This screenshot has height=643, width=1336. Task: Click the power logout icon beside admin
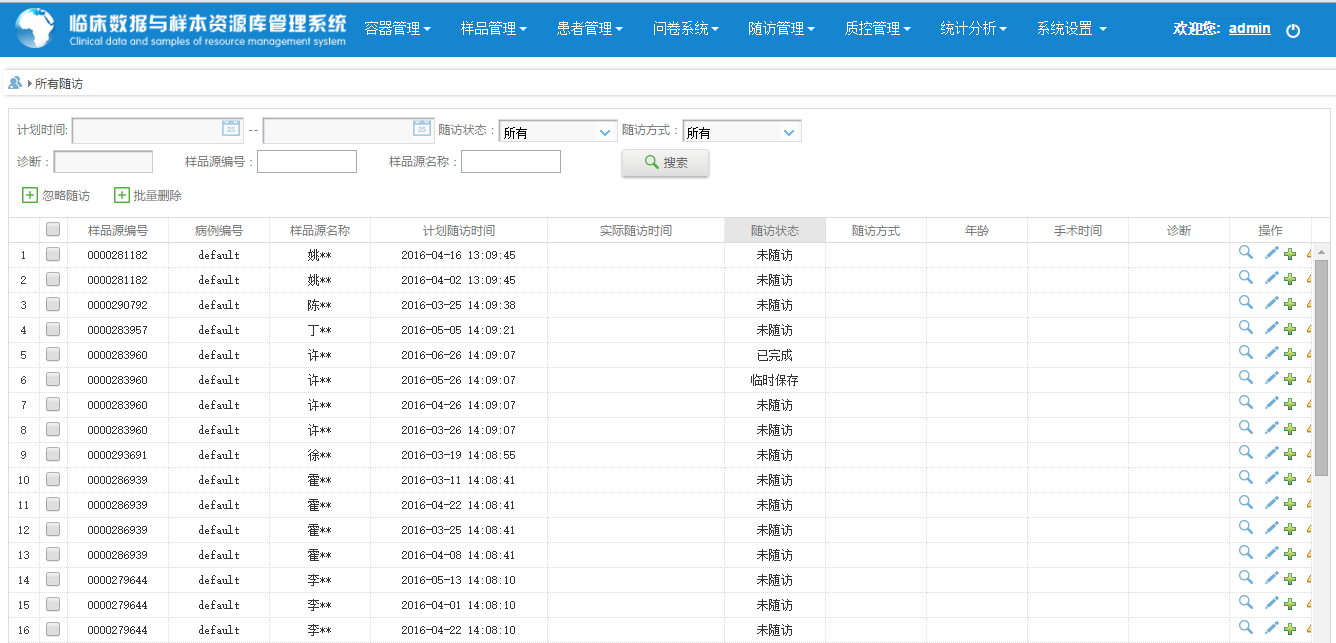1293,30
